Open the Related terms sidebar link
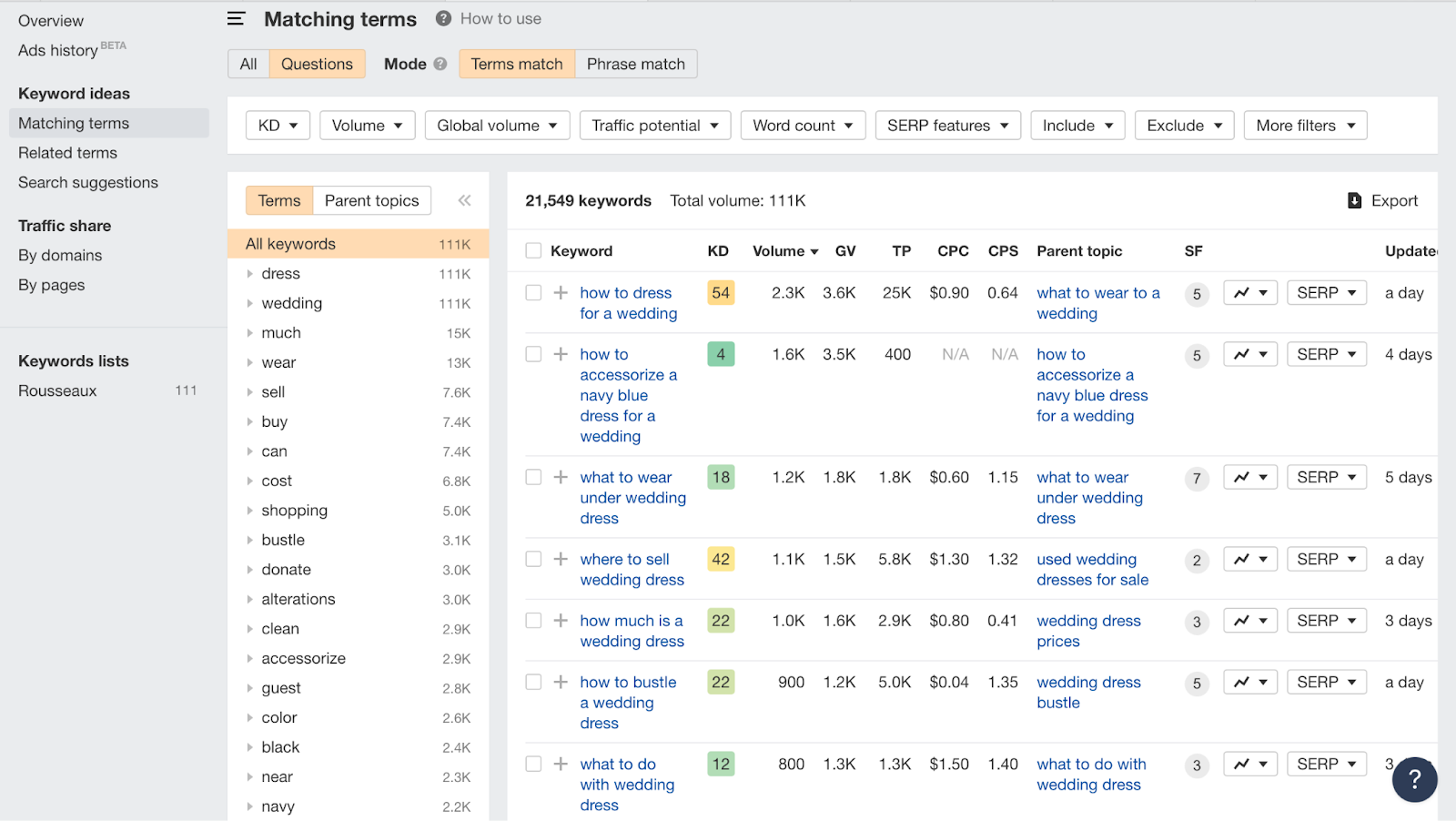1456x821 pixels. point(67,153)
